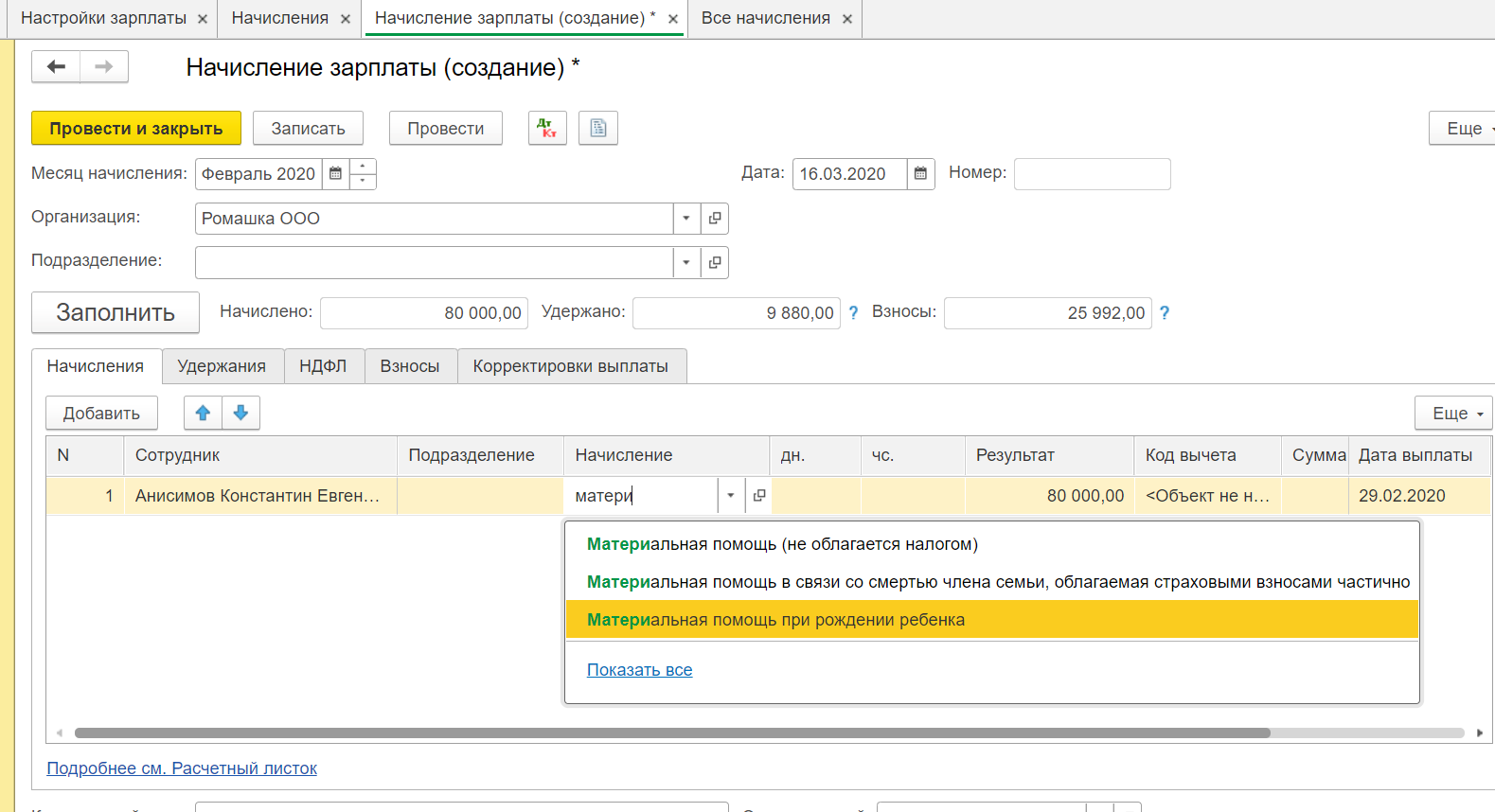Image resolution: width=1495 pixels, height=812 pixels.
Task: Expand the Начисление cell dropdown arrow
Action: (731, 496)
